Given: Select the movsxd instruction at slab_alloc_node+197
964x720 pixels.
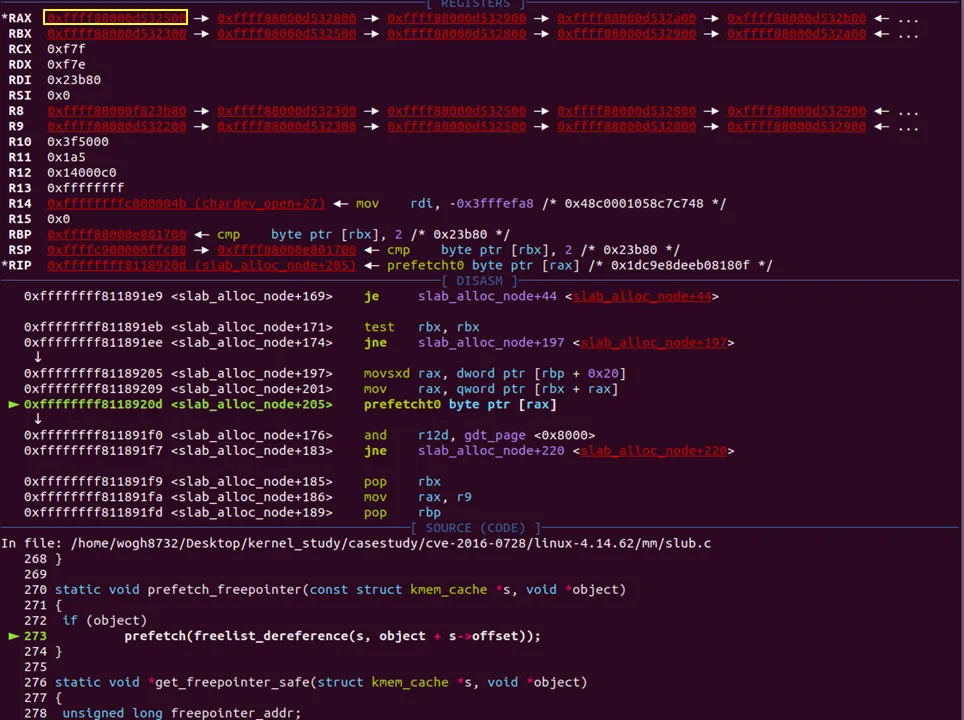Looking at the screenshot, I should click(495, 373).
